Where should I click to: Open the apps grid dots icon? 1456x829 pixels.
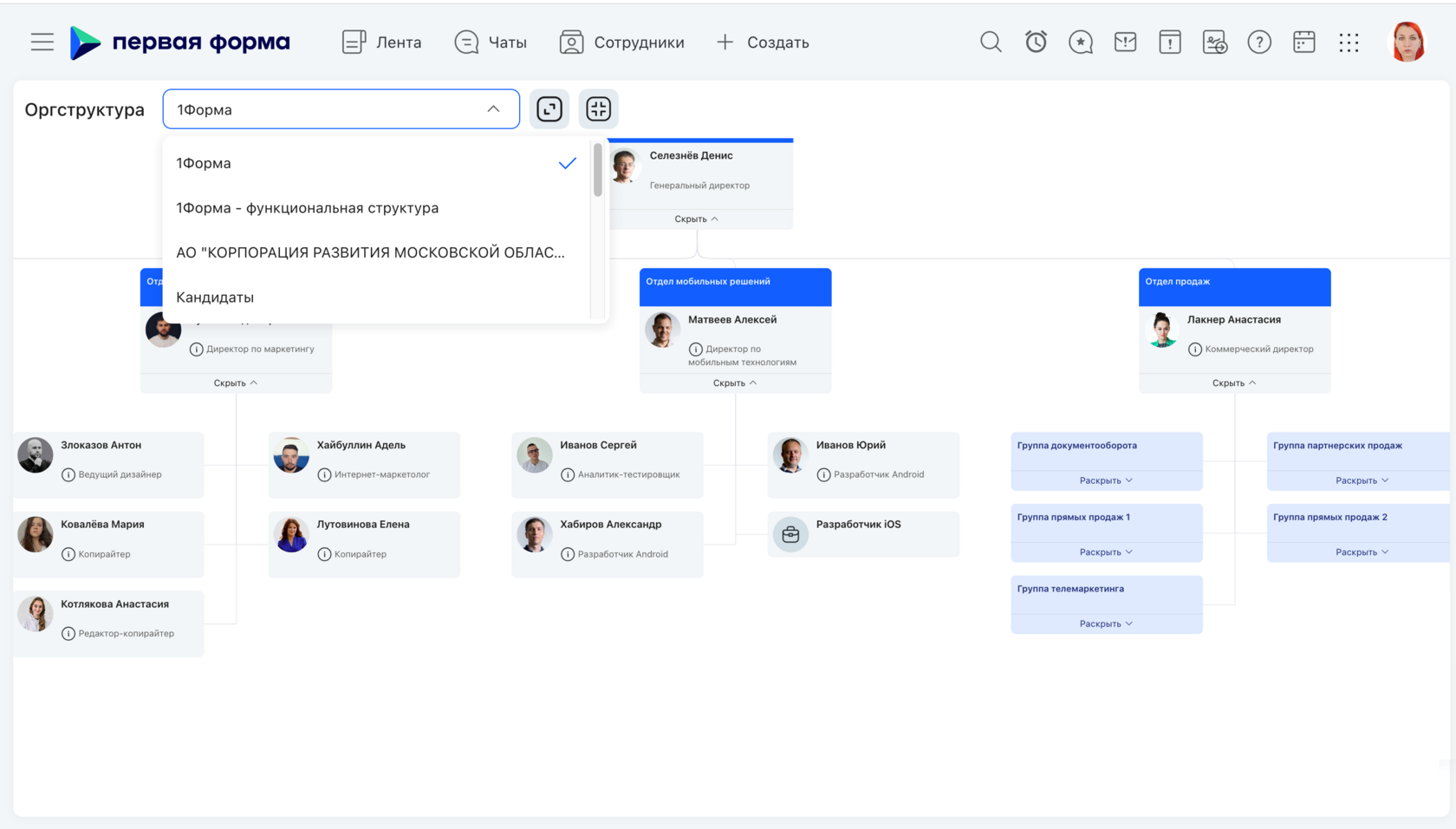(x=1349, y=42)
